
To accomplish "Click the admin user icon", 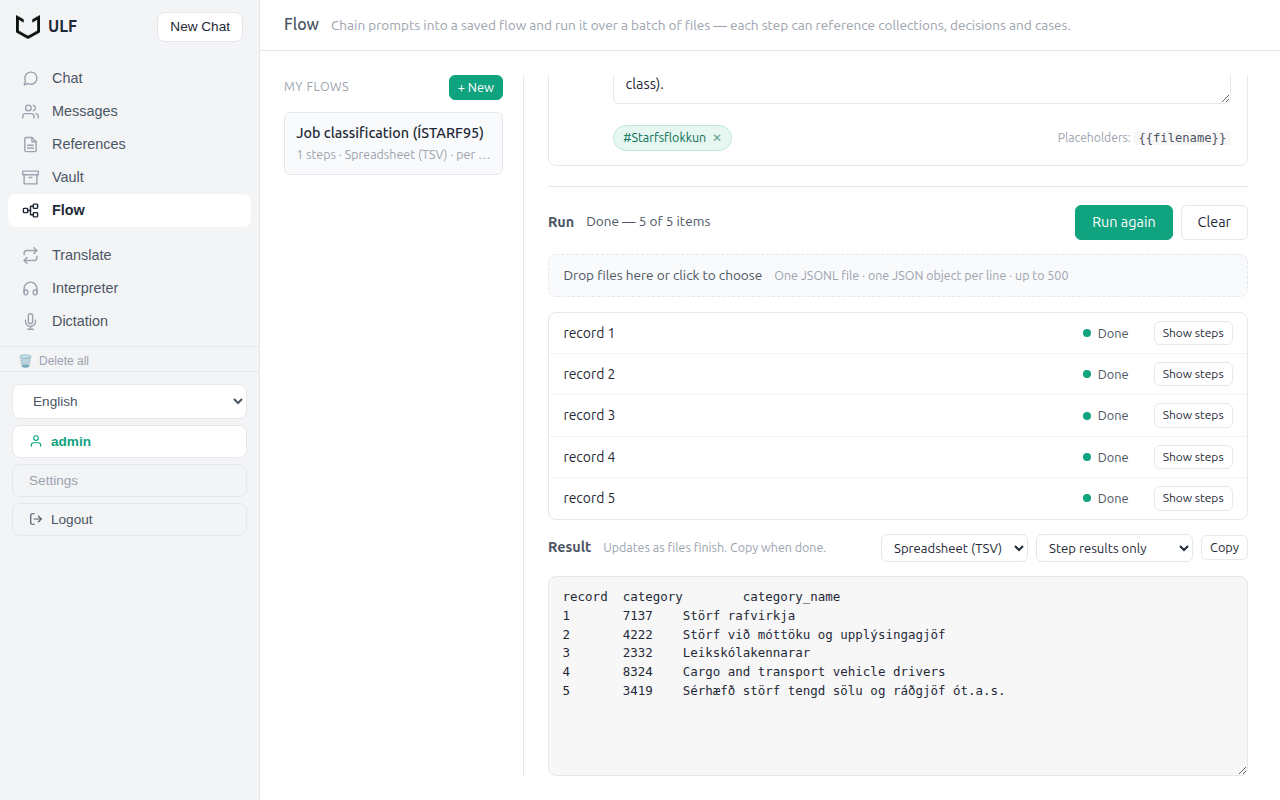I will pos(37,441).
